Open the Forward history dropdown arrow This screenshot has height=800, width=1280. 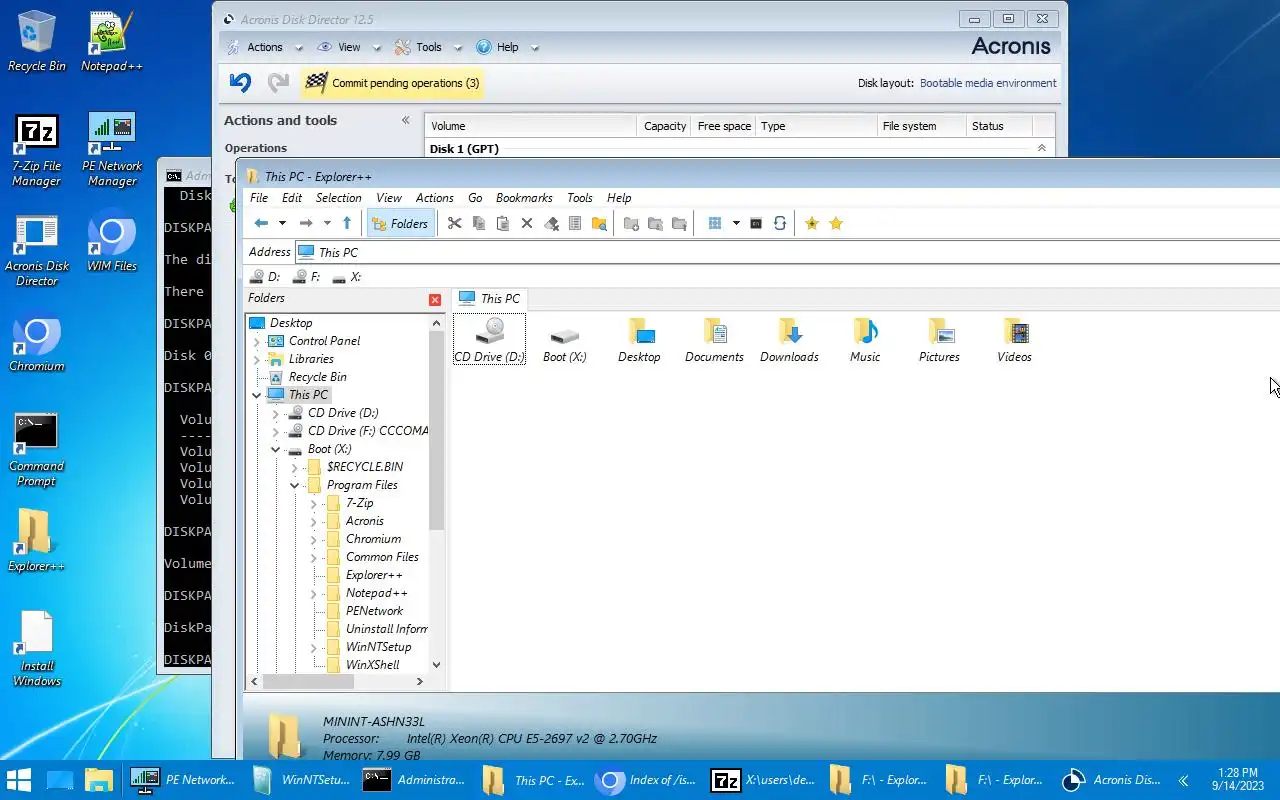327,223
